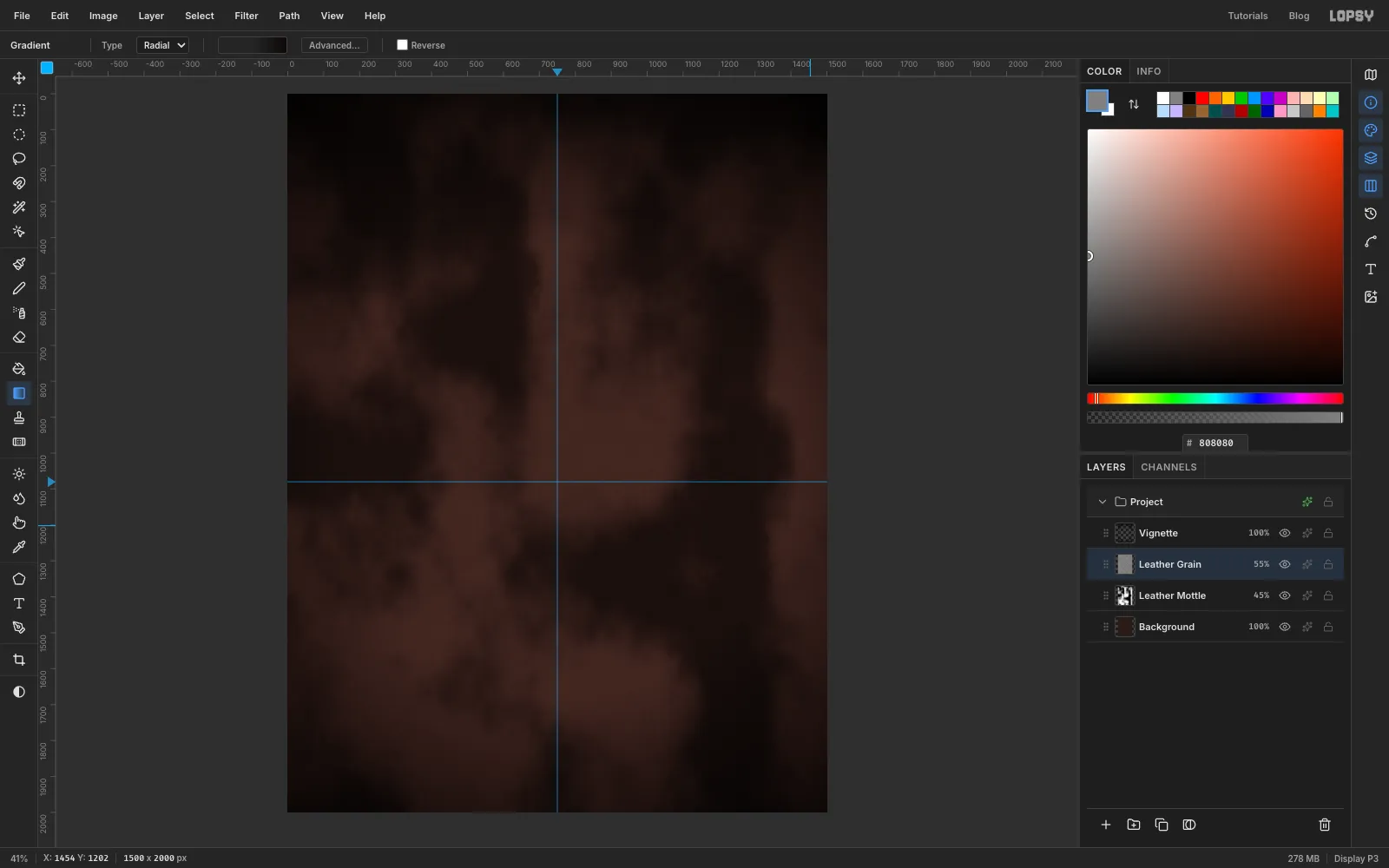Select the Crop tool

(19, 660)
